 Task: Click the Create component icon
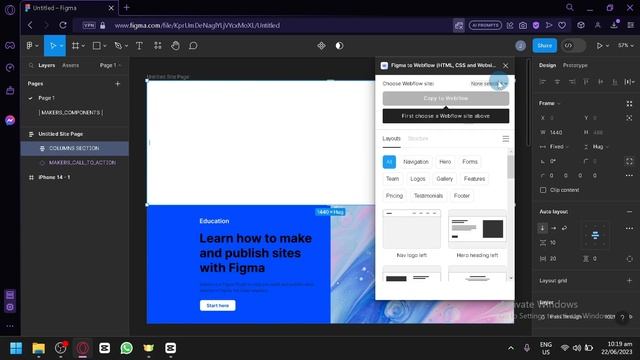(322, 46)
